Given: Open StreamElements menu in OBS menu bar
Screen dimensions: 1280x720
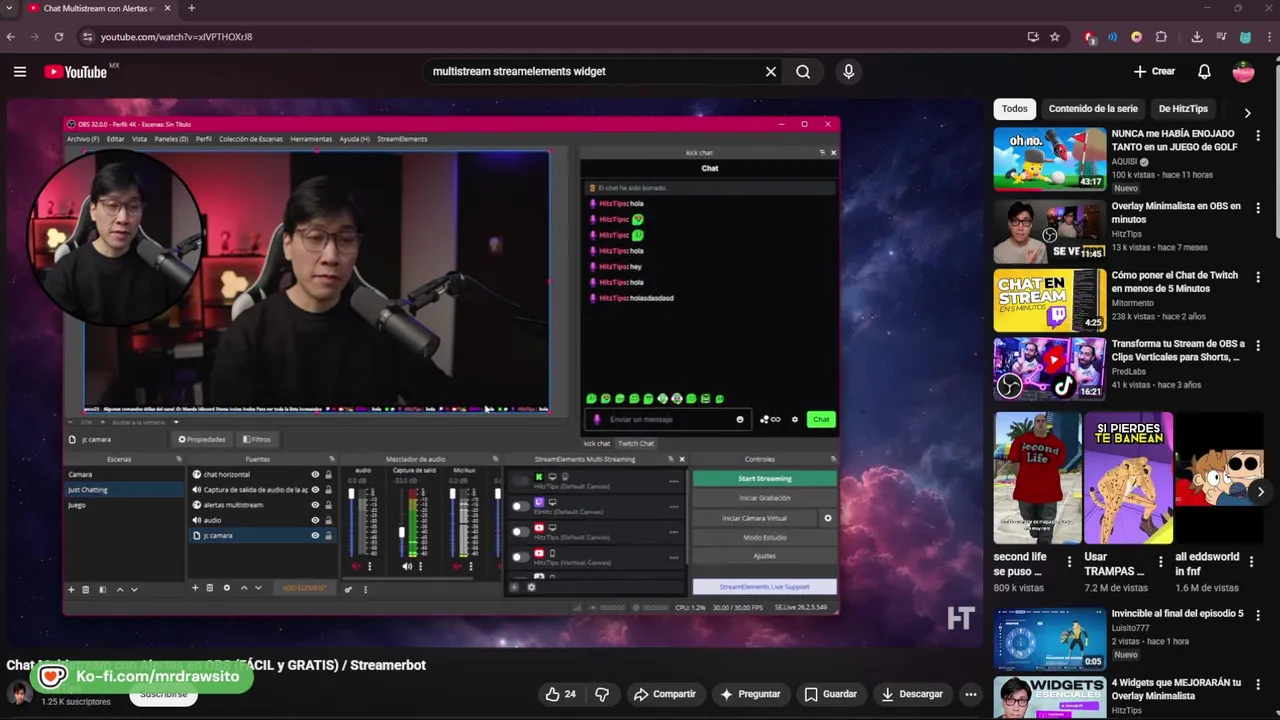Looking at the screenshot, I should pos(402,139).
